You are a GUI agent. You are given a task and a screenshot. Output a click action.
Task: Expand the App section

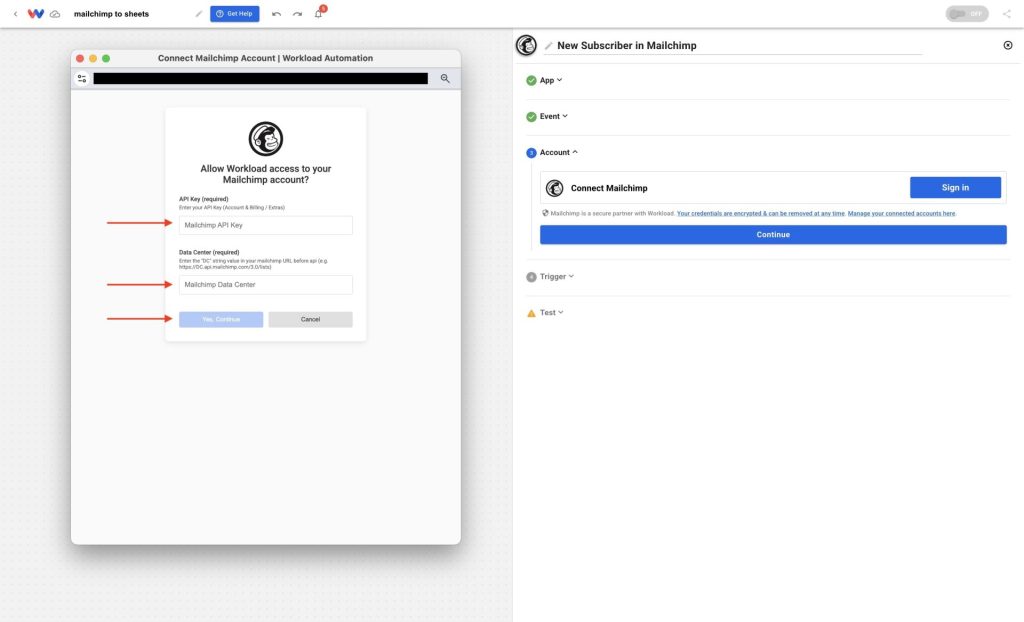point(551,80)
